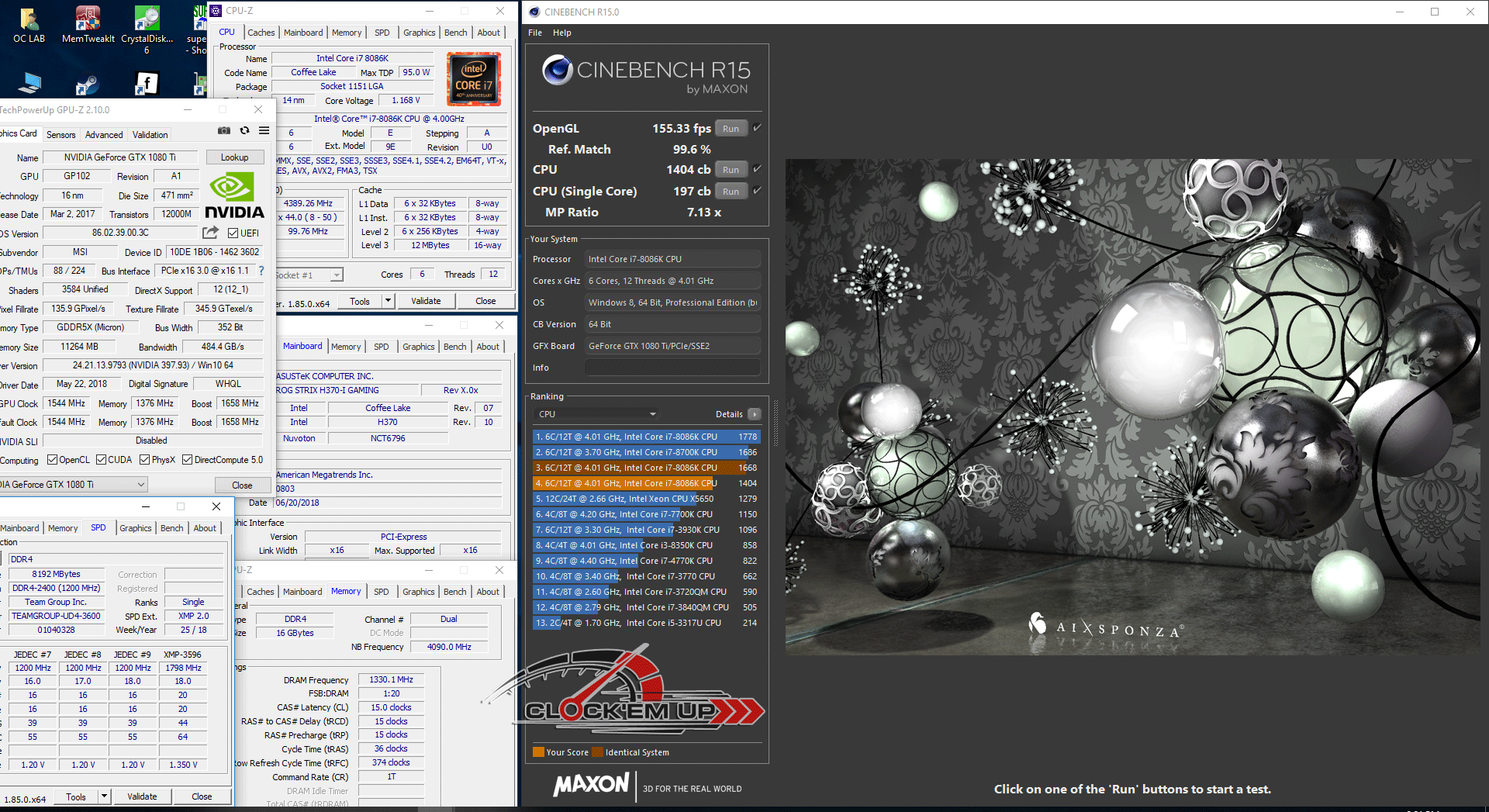This screenshot has width=1489, height=812.
Task: Open the Cinebench File menu
Action: point(534,33)
